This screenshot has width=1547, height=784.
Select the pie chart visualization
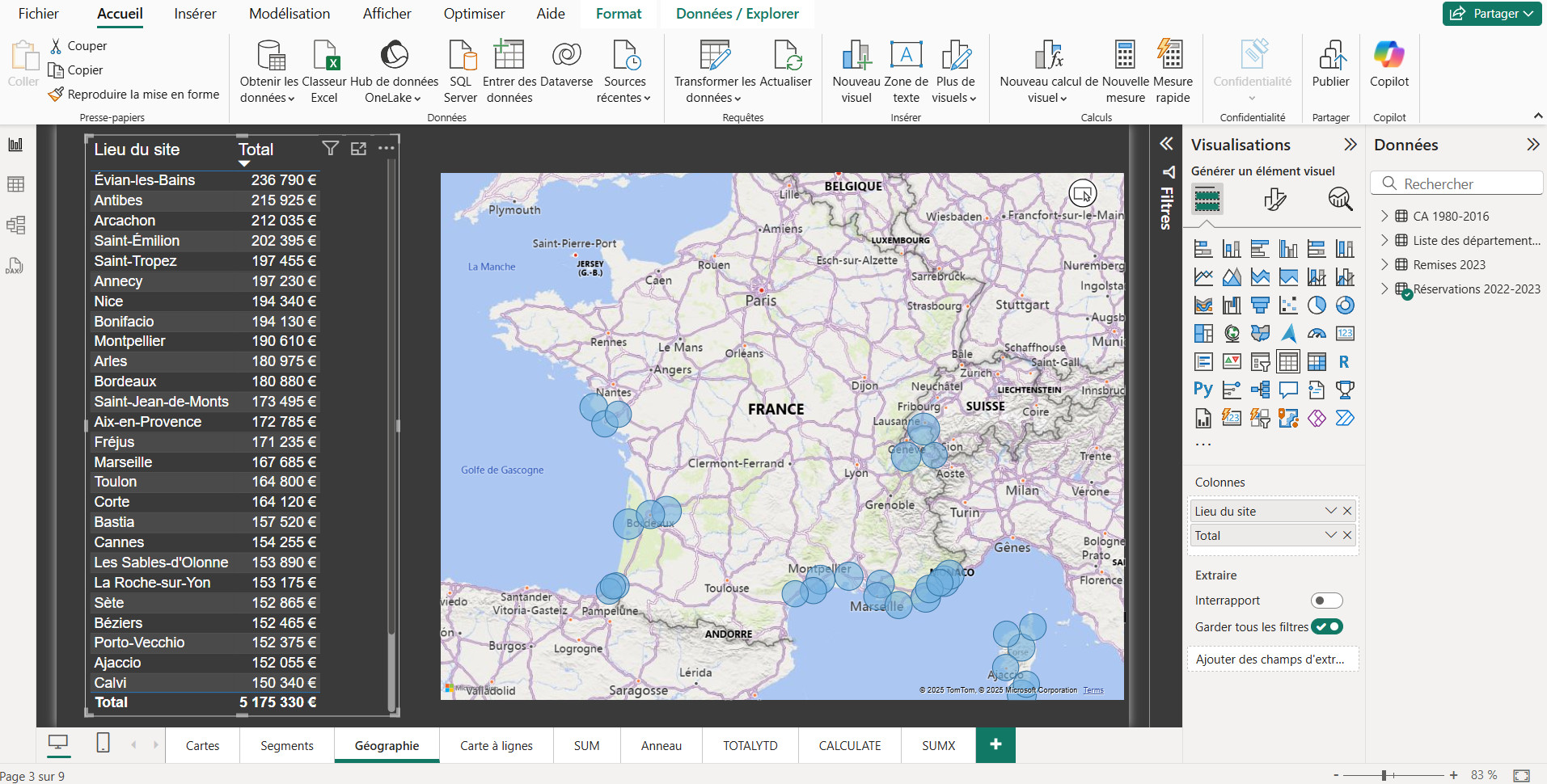(x=1317, y=306)
